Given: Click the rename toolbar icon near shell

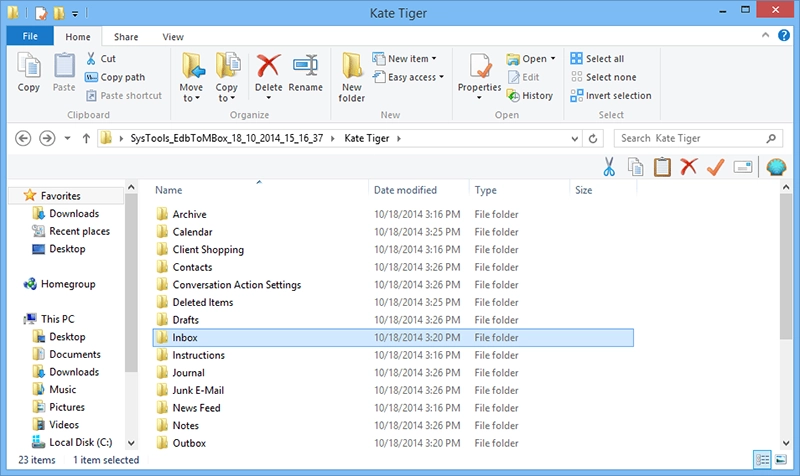Looking at the screenshot, I should tap(743, 167).
